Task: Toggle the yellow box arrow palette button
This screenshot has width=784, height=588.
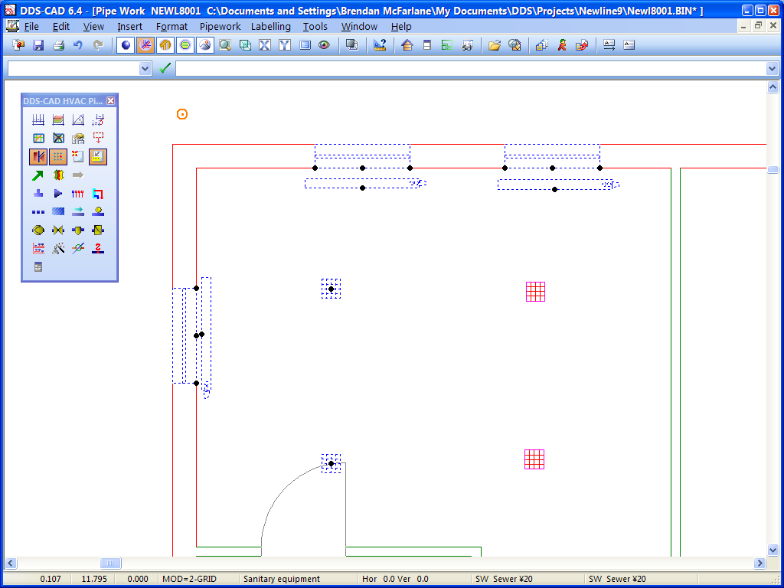Action: [98, 157]
